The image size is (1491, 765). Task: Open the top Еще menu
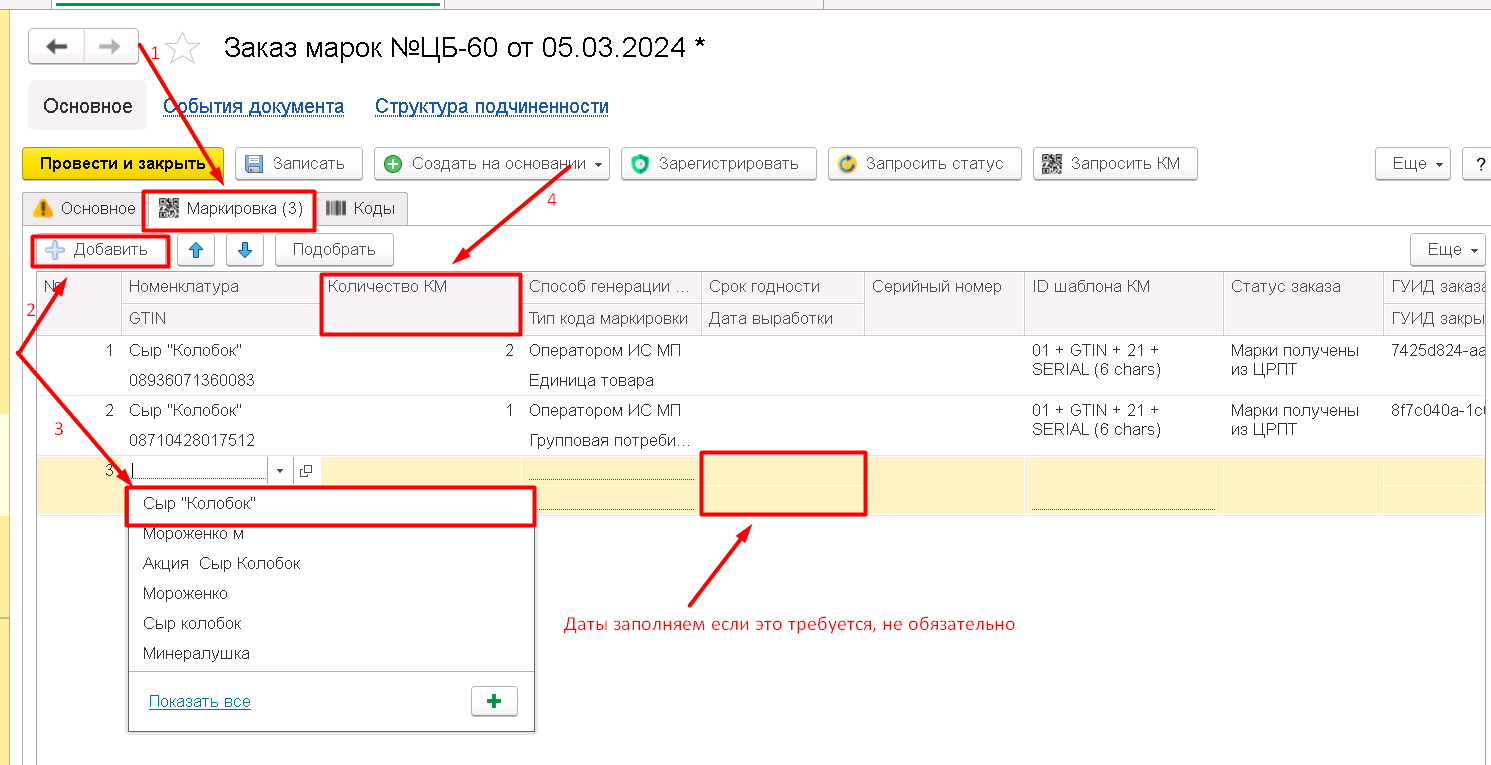point(1413,164)
